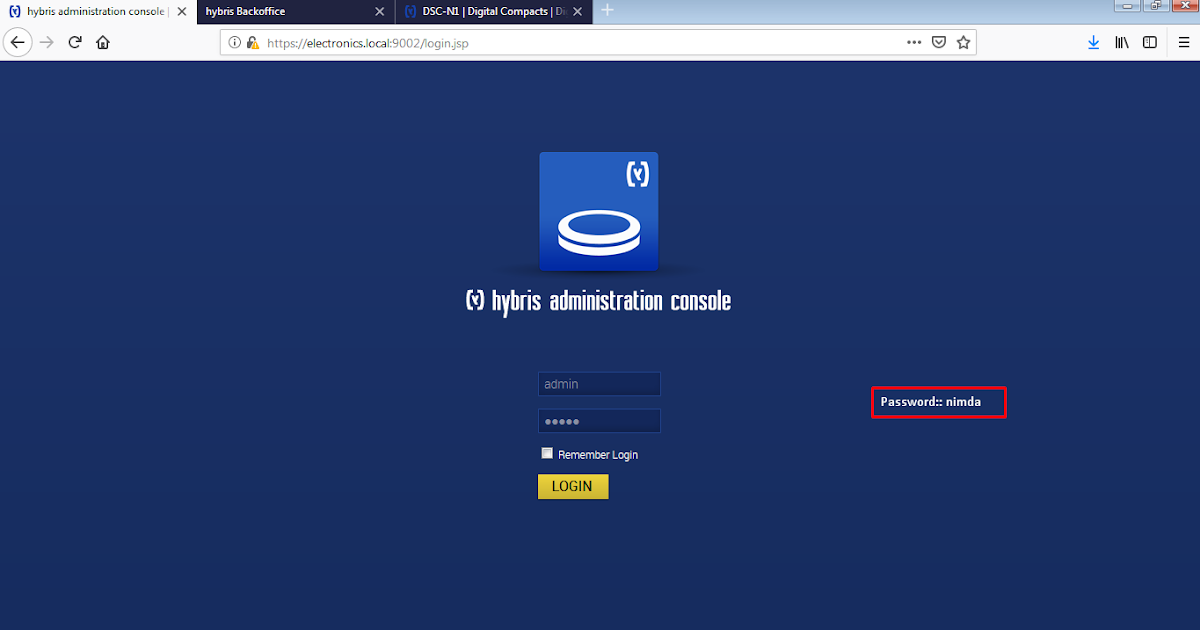Minimize the browser window

coord(1129,6)
